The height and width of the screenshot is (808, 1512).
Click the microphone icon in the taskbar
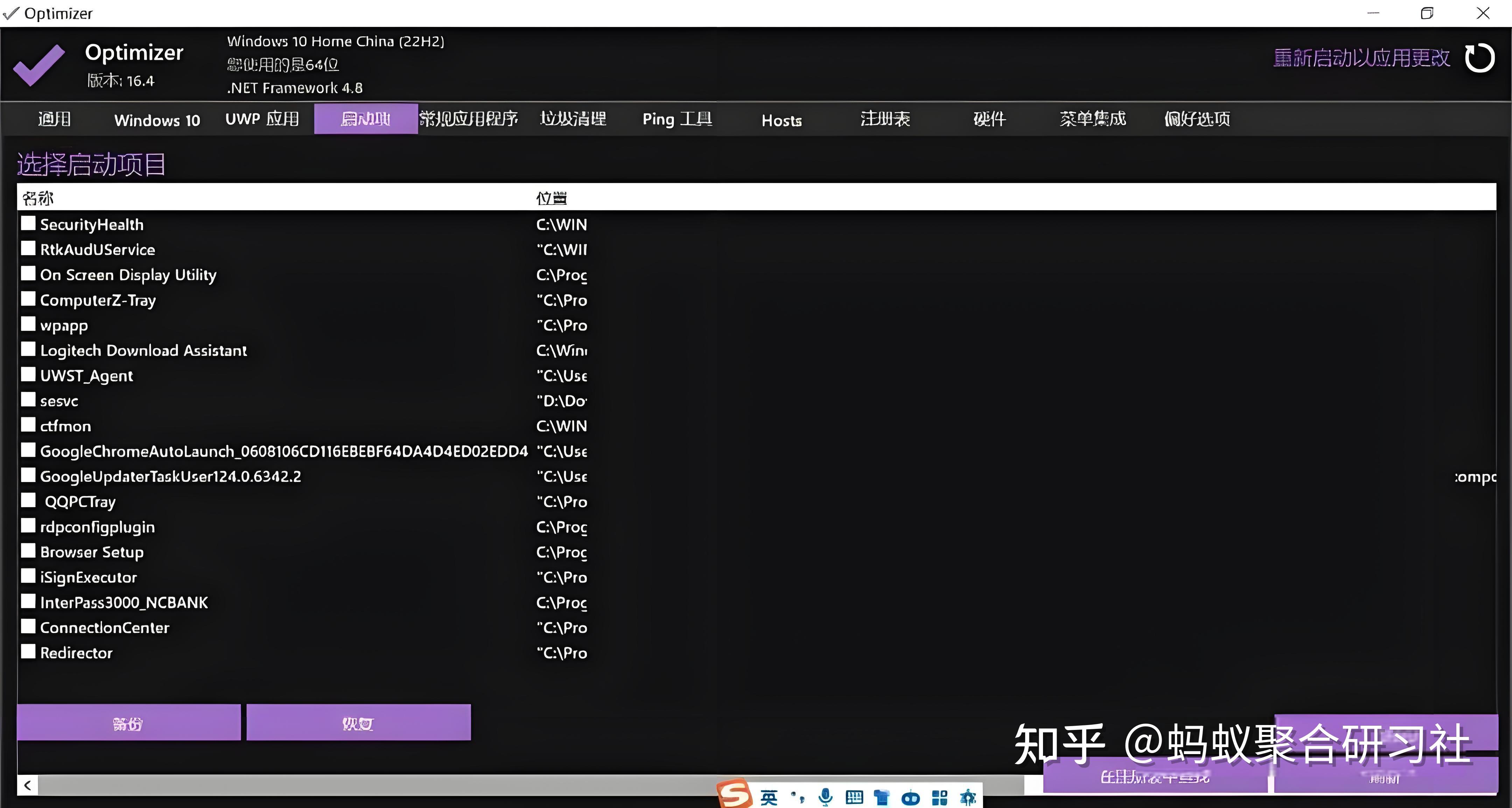pos(826,796)
